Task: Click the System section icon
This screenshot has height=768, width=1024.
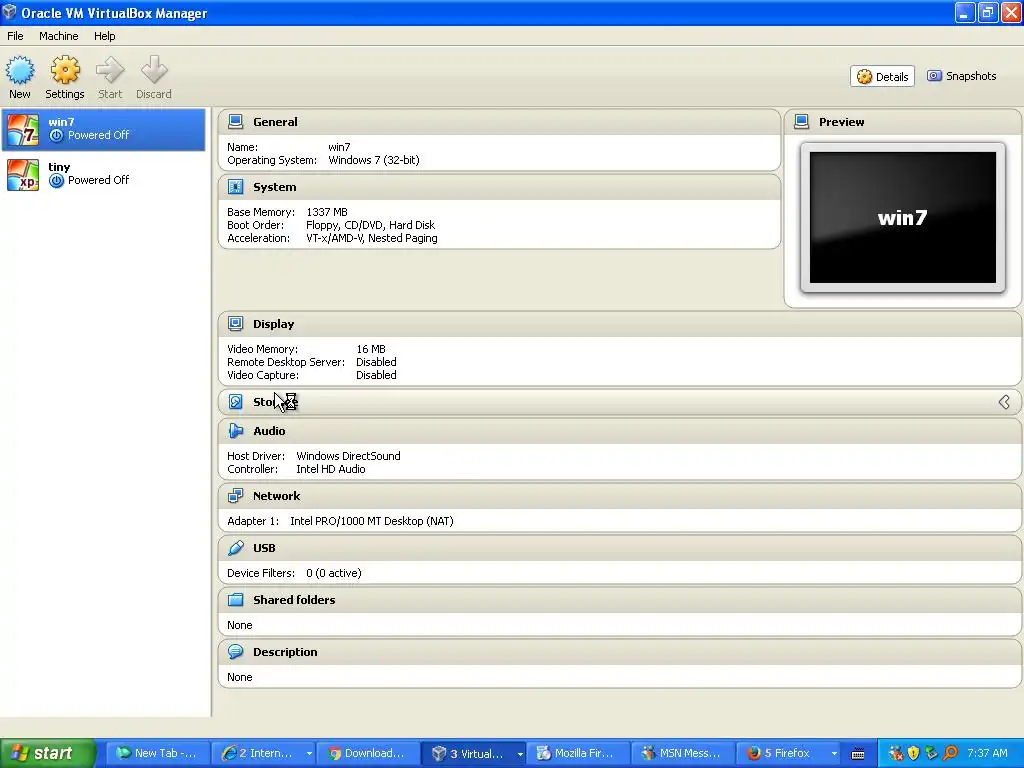Action: tap(236, 187)
